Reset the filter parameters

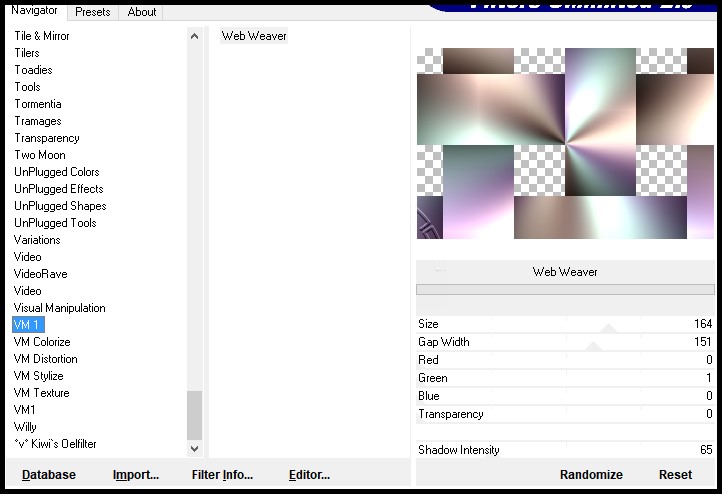pos(675,475)
